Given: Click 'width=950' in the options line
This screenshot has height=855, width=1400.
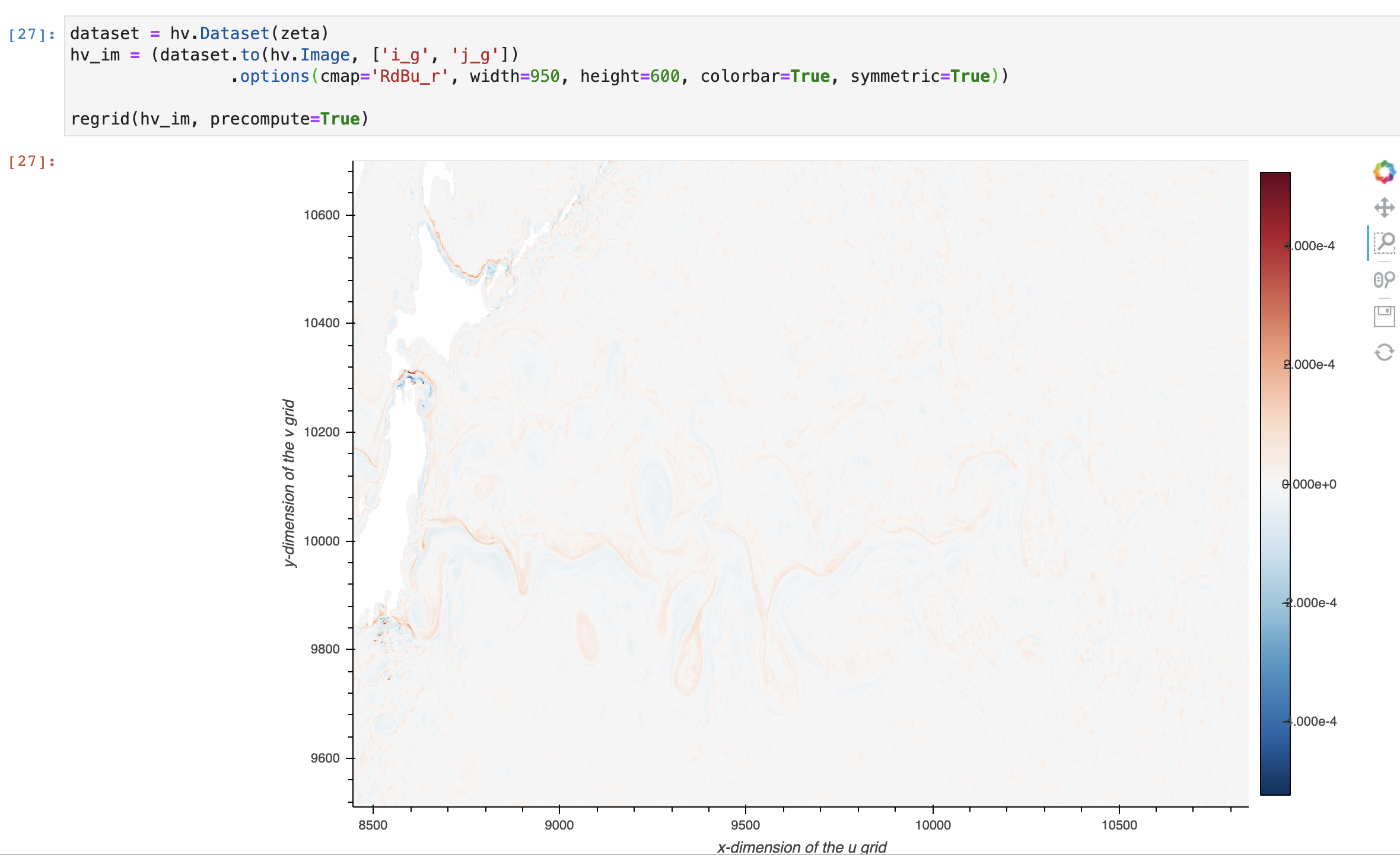Looking at the screenshot, I should tap(515, 76).
